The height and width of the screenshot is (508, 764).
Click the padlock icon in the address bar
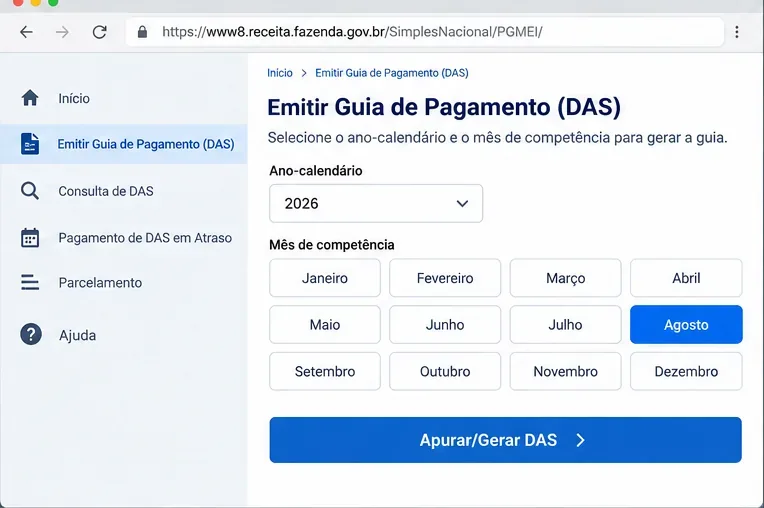coord(142,32)
